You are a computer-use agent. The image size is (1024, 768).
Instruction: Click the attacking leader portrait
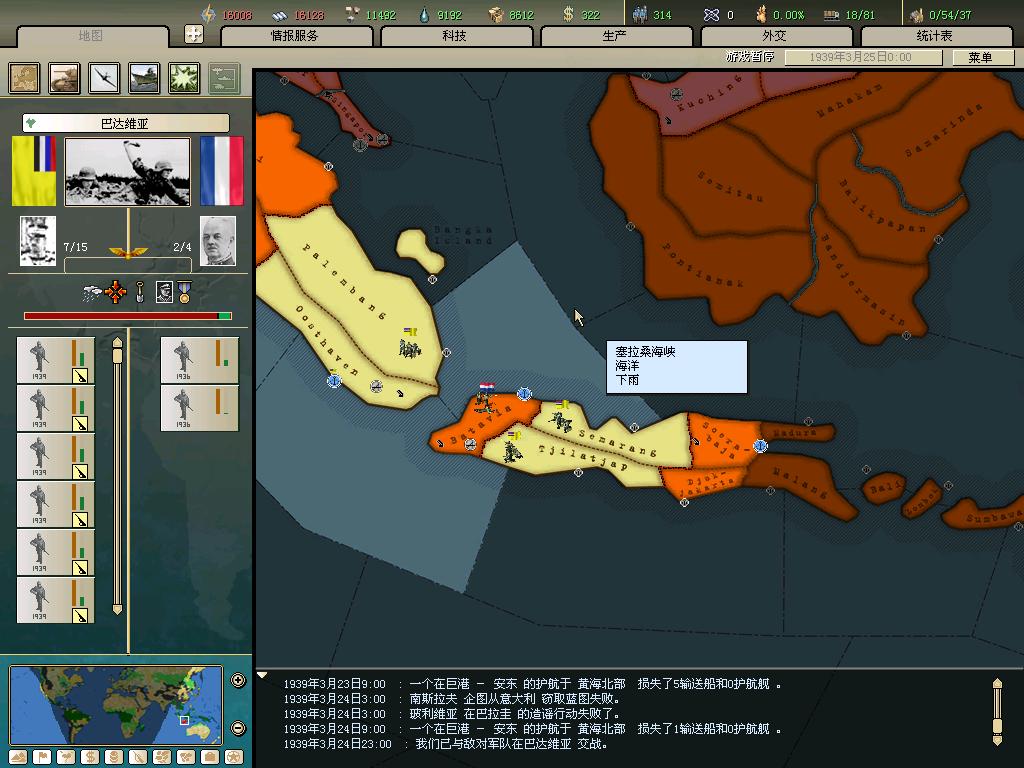pyautogui.click(x=38, y=241)
